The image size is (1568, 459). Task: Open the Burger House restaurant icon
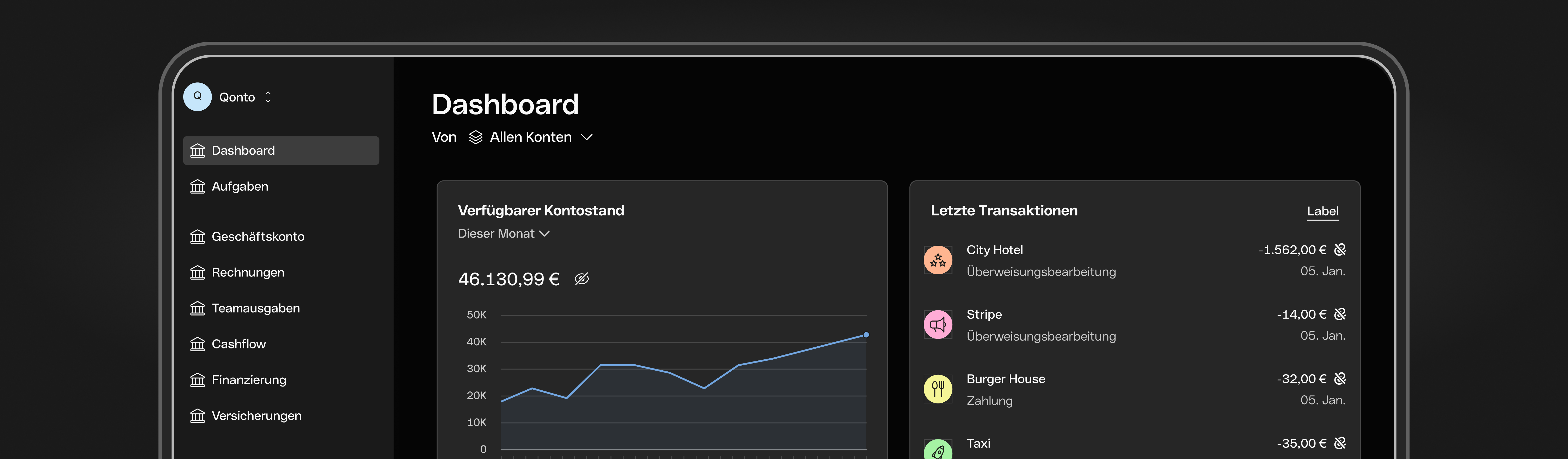[x=938, y=389]
